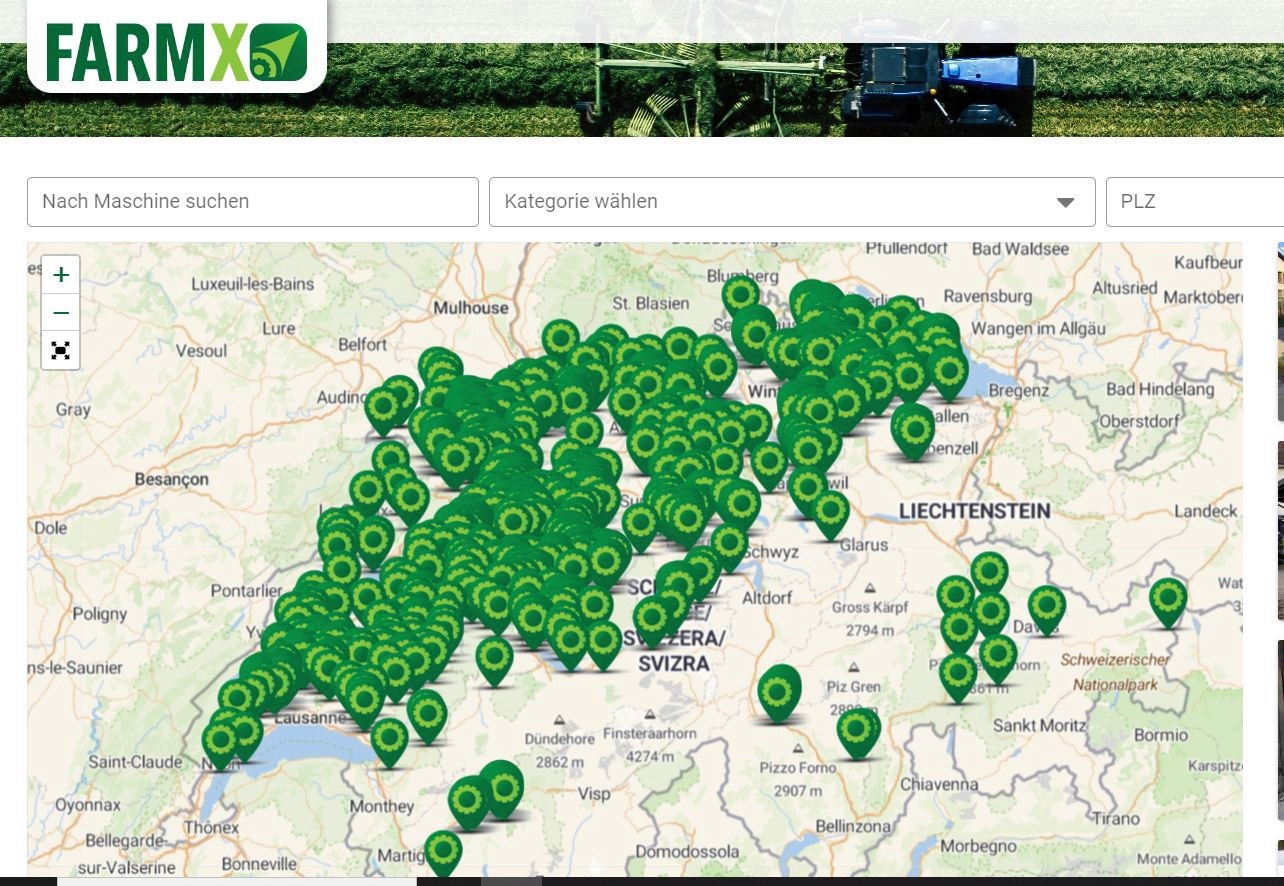This screenshot has width=1284, height=886.
Task: Click the marker near Martigny at map bottom
Action: 443,851
